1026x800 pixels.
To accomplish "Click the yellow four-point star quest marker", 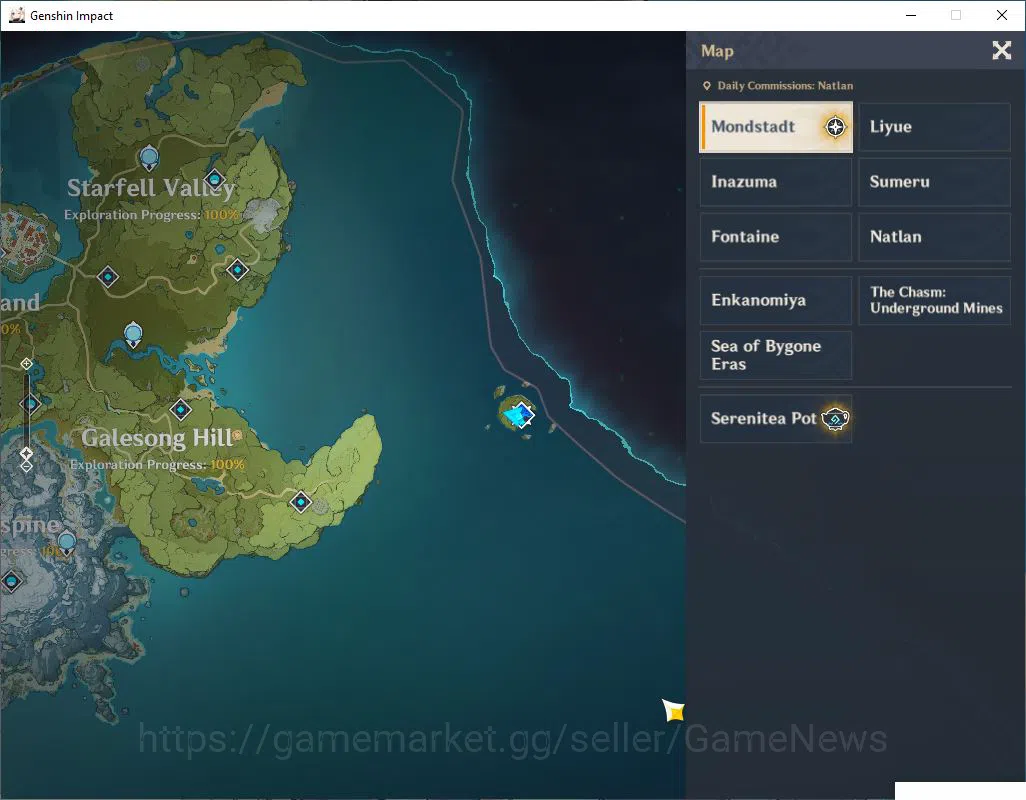I will [673, 710].
